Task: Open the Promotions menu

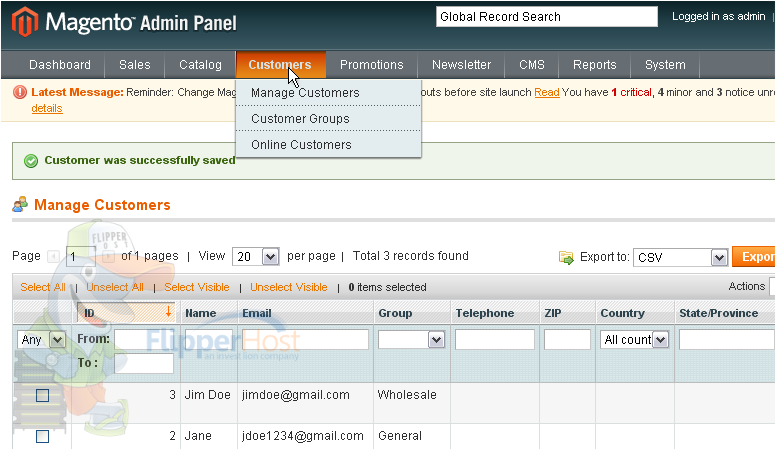Action: (372, 65)
